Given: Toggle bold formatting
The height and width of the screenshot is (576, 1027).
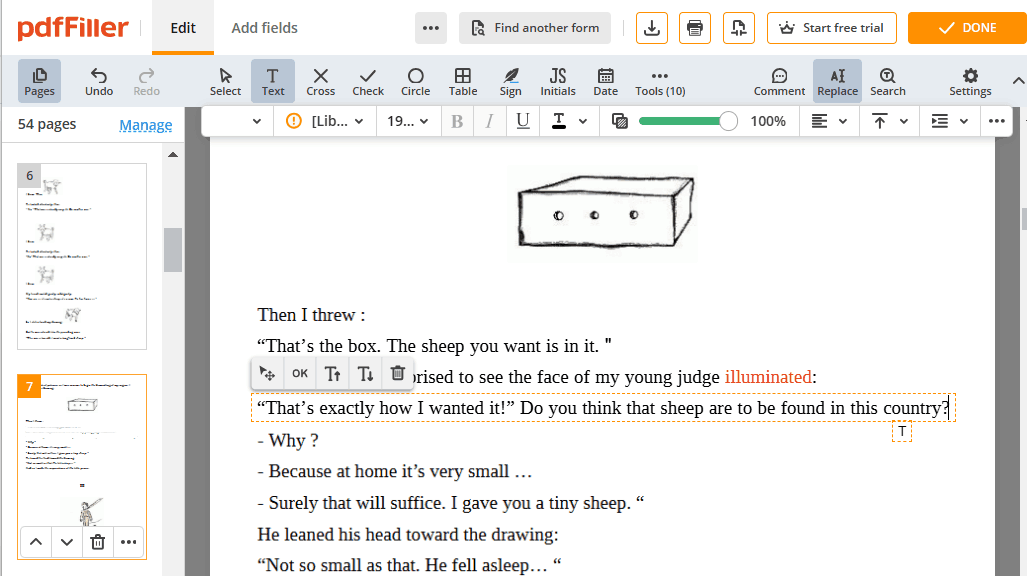Looking at the screenshot, I should pyautogui.click(x=456, y=120).
